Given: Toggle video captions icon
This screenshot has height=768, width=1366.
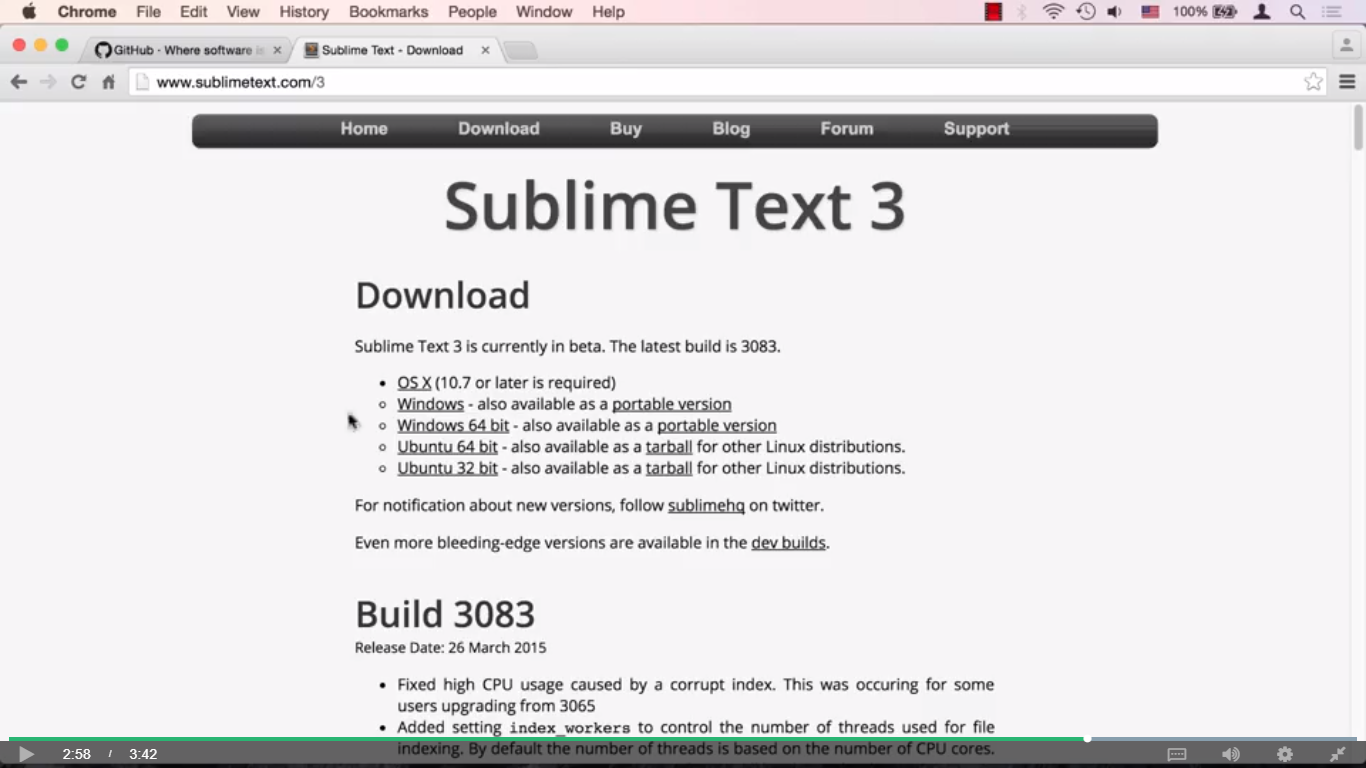Looking at the screenshot, I should (x=1177, y=754).
